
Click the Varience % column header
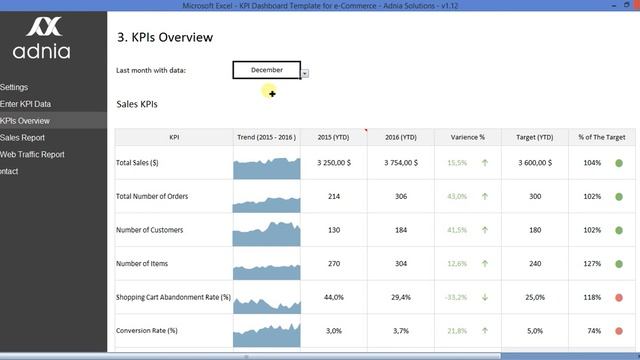[x=468, y=137]
